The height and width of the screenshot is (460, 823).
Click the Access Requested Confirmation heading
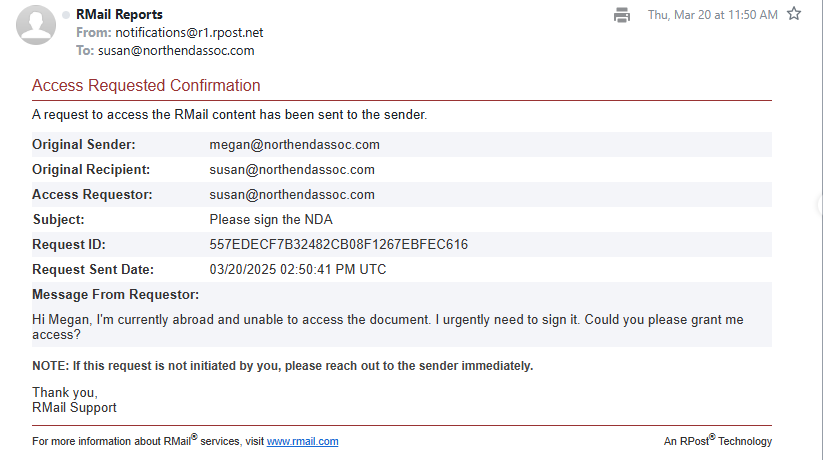pos(146,86)
